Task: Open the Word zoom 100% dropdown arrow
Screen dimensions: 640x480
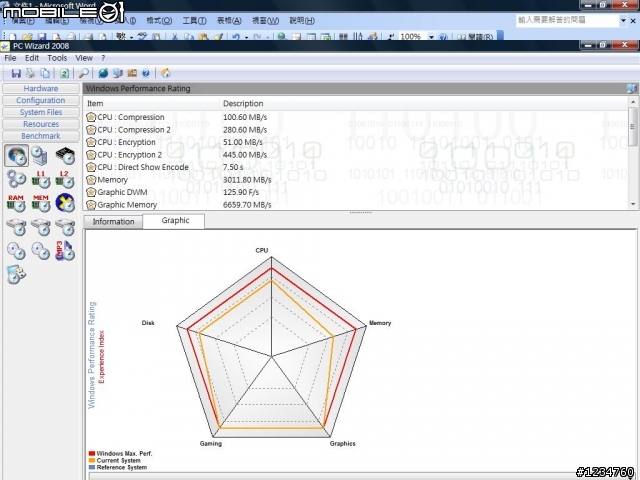Action: (431, 37)
